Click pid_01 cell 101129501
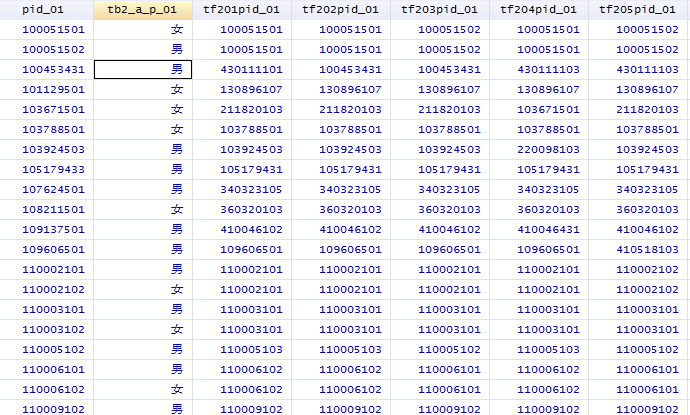The height and width of the screenshot is (415, 690). tap(47, 90)
